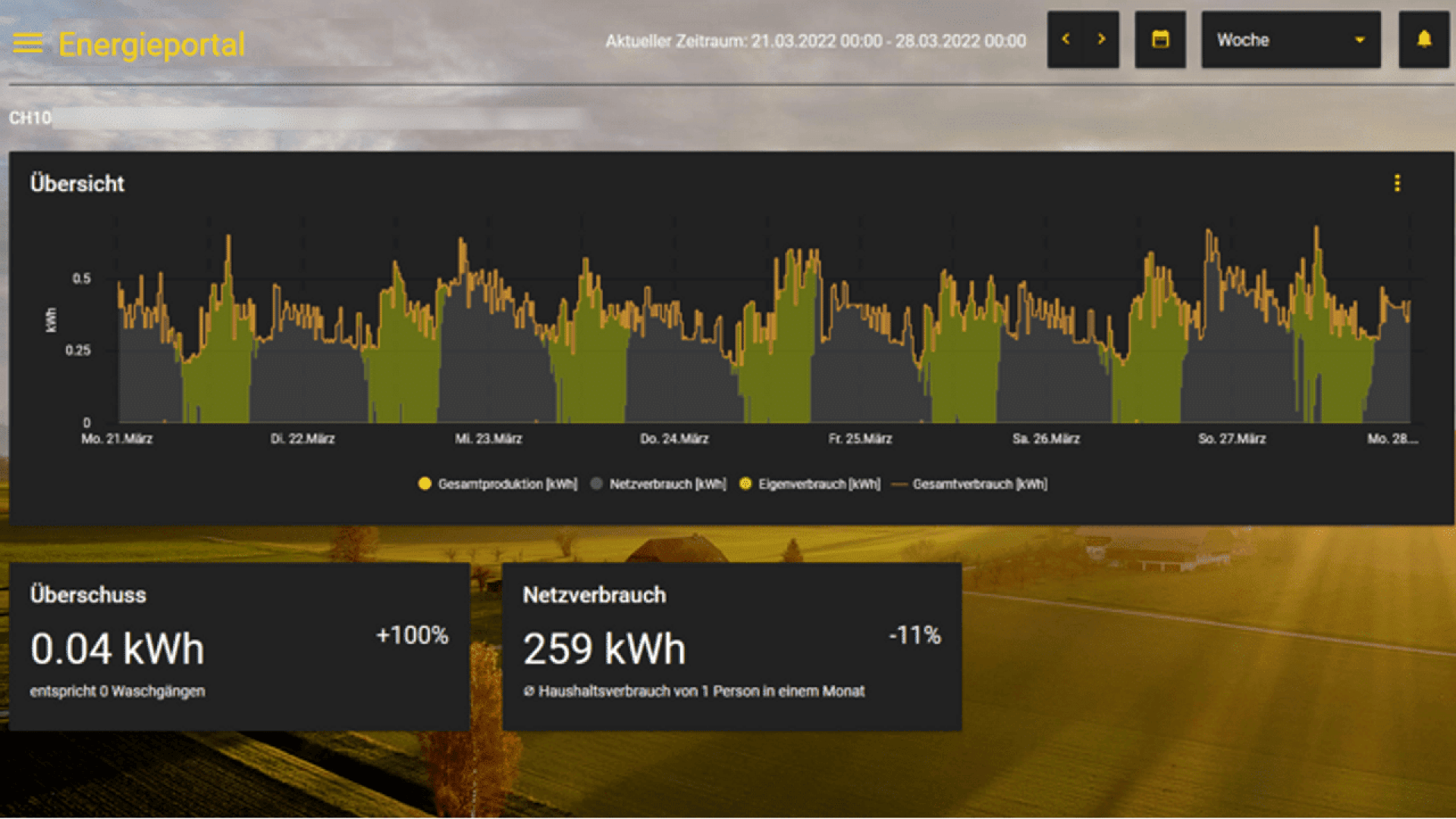Click the 259 kWh value
Screen dimensions: 1456x819
604,649
